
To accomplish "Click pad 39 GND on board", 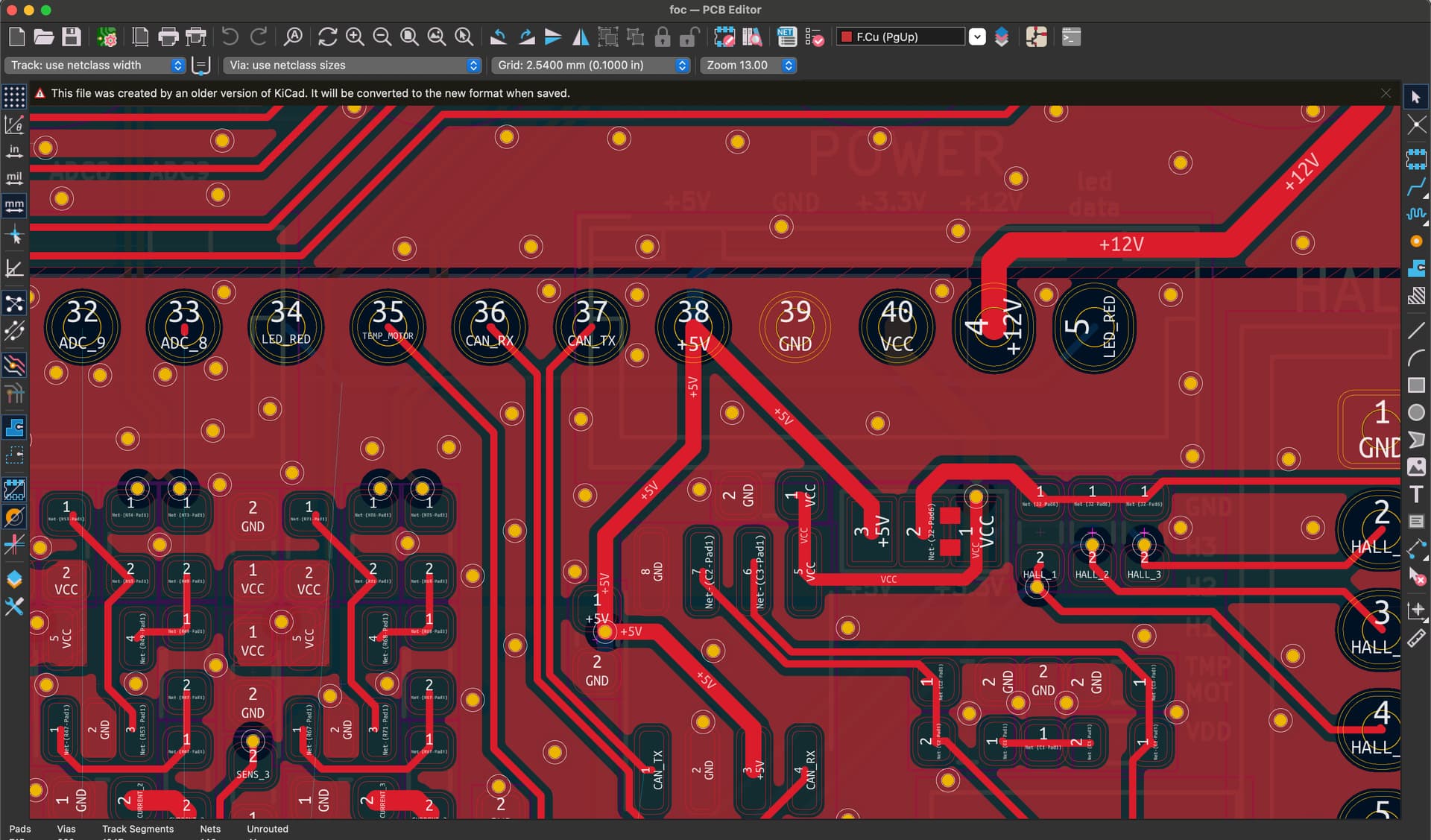I will (x=795, y=326).
